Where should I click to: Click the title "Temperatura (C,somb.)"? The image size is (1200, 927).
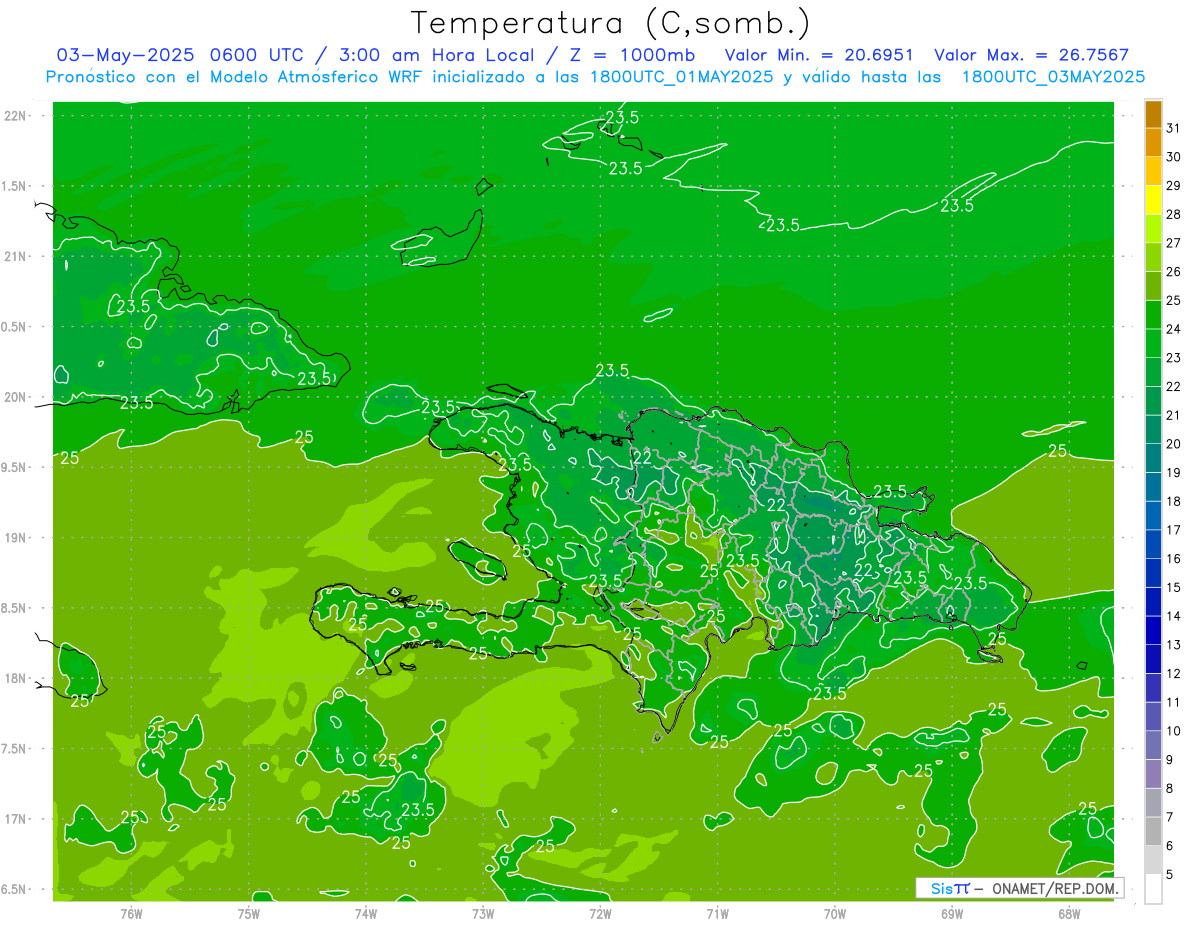click(611, 23)
